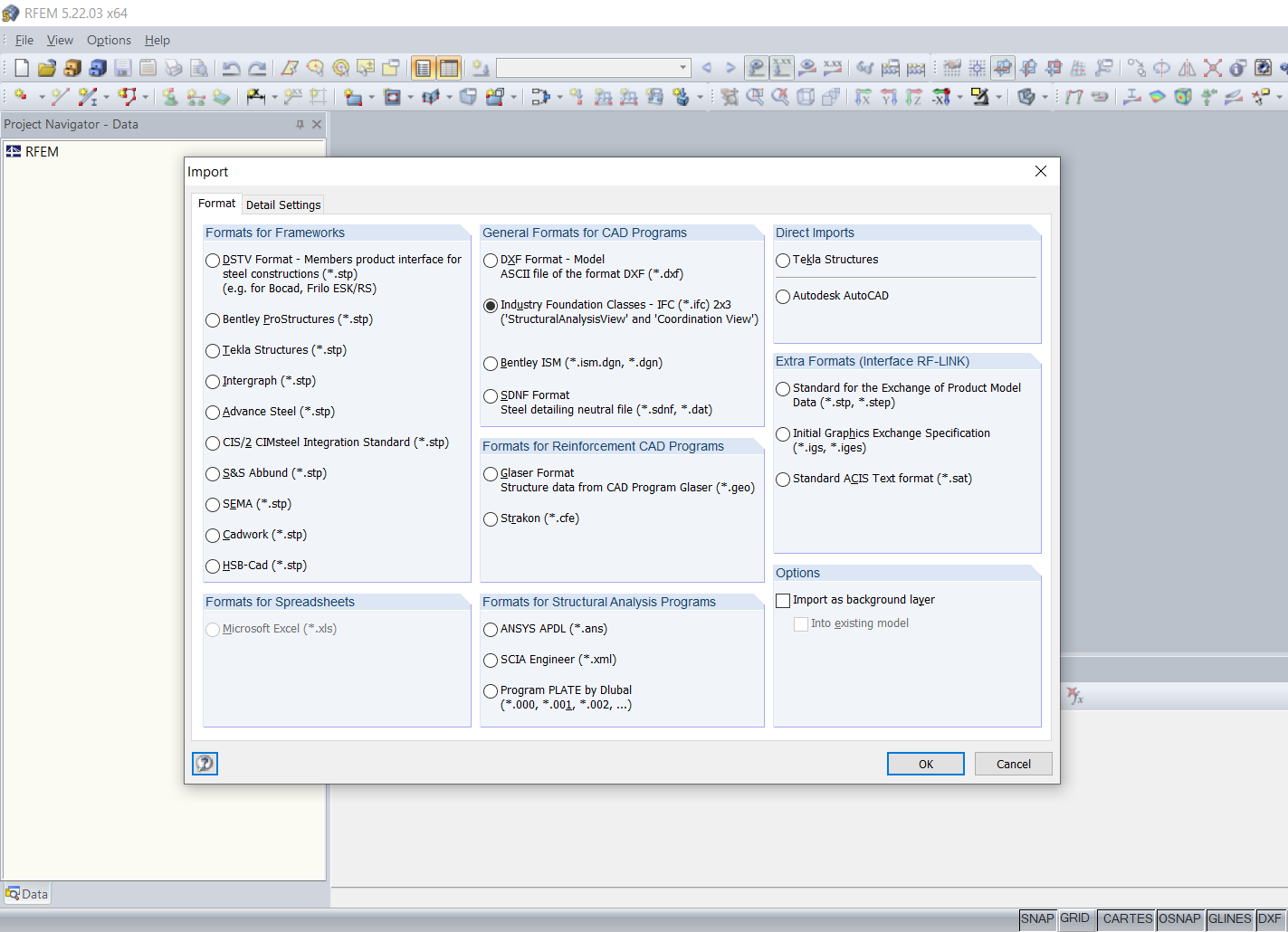Cancel the Import dialog
Viewport: 1288px width, 932px height.
pos(1013,764)
